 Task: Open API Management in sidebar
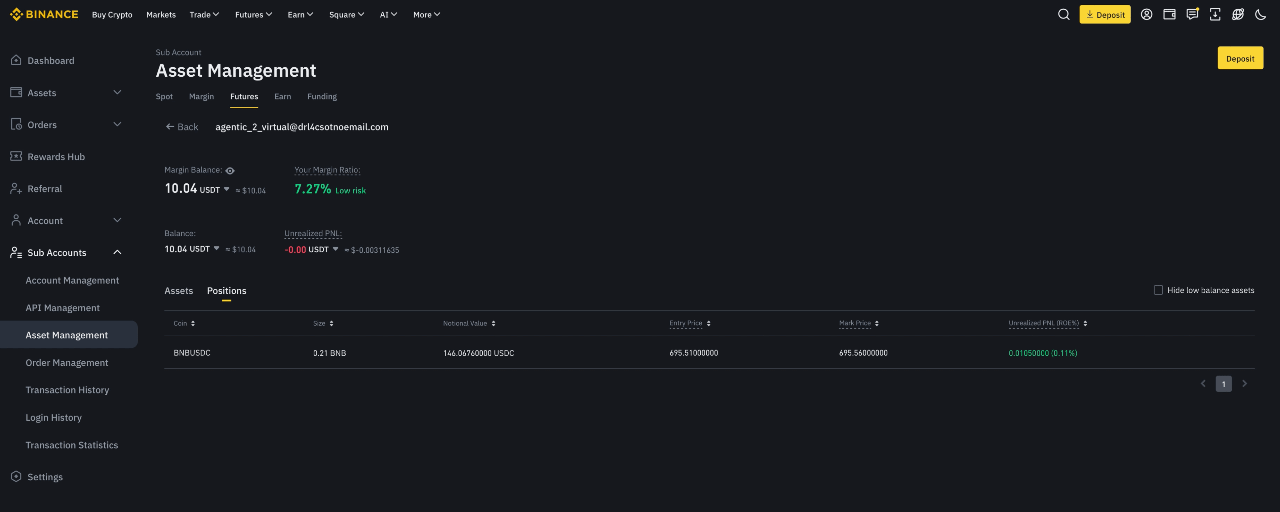pyautogui.click(x=63, y=308)
